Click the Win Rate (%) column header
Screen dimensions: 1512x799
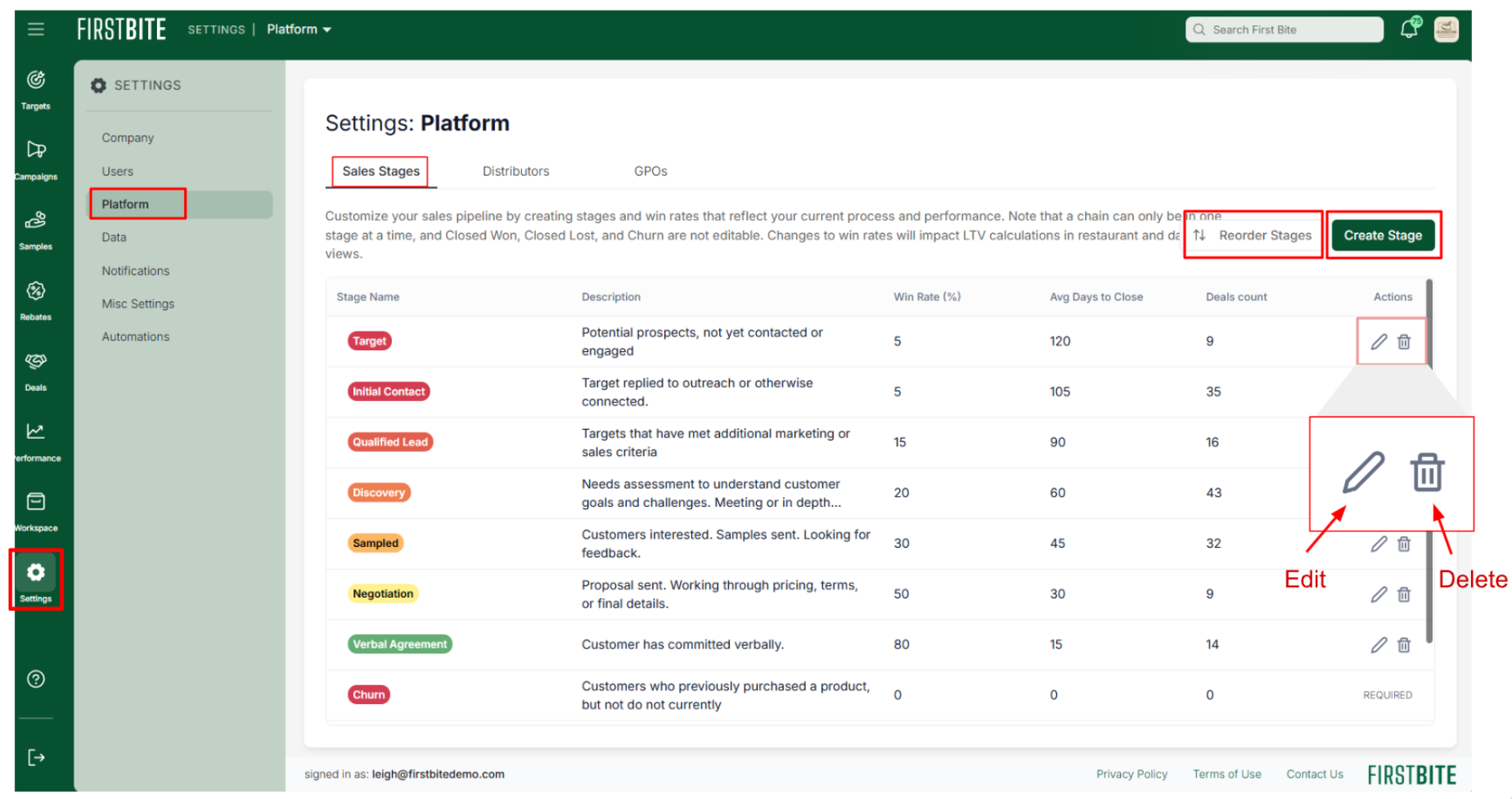[x=927, y=297]
